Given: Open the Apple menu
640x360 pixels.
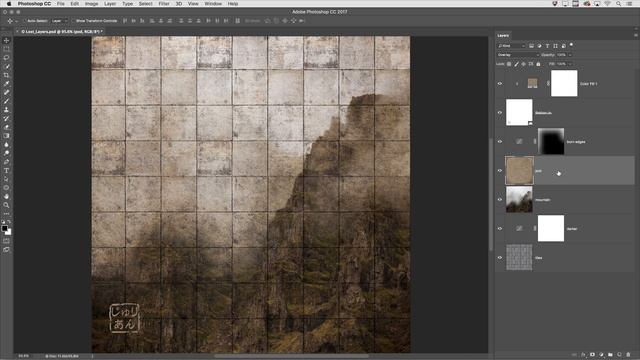Looking at the screenshot, I should [8, 4].
